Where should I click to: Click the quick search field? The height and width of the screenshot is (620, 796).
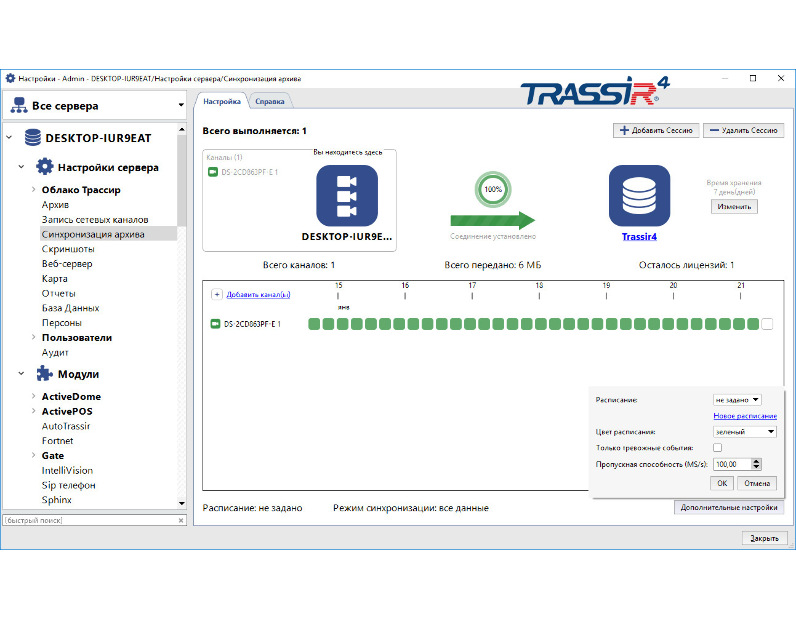pos(90,520)
